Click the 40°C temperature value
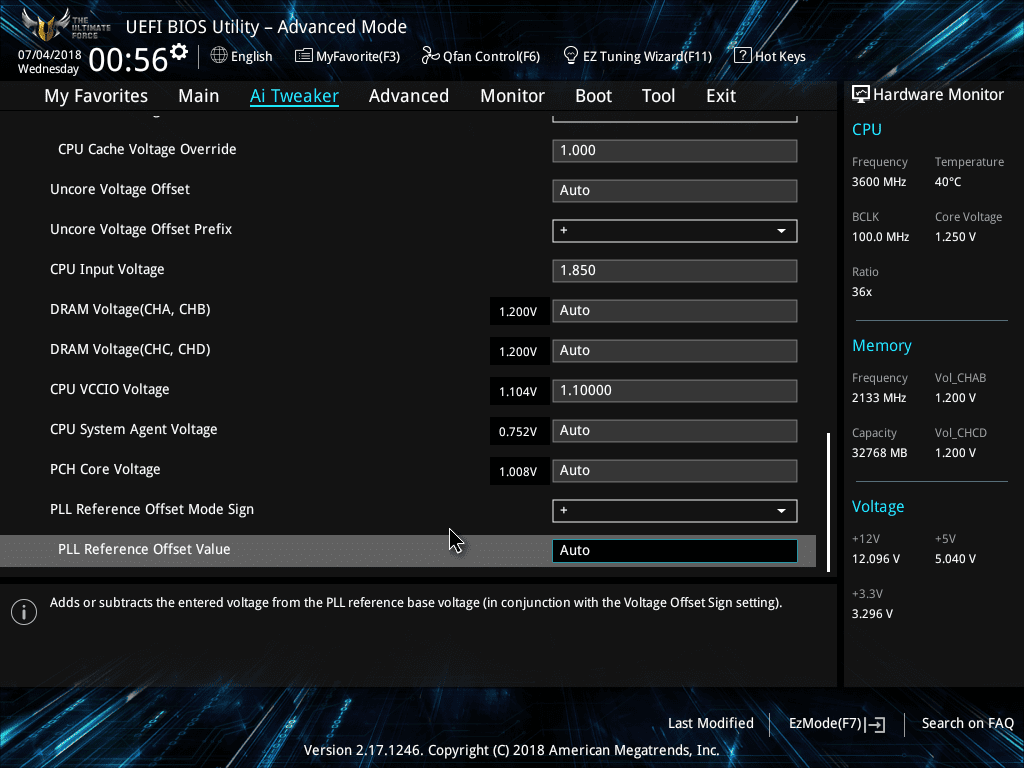Screen dimensions: 1024x768 tap(948, 182)
